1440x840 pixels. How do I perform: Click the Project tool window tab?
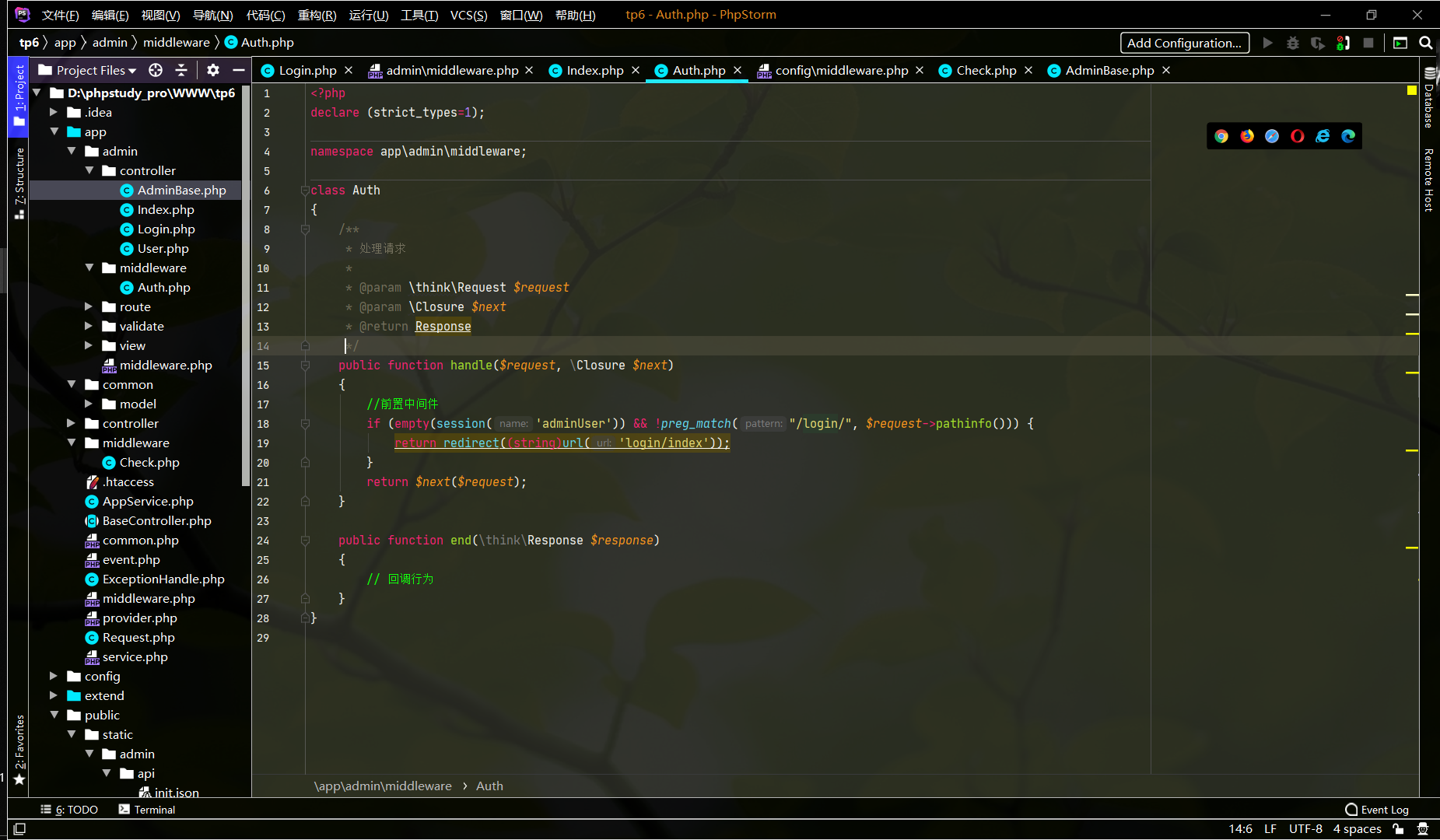pos(19,96)
